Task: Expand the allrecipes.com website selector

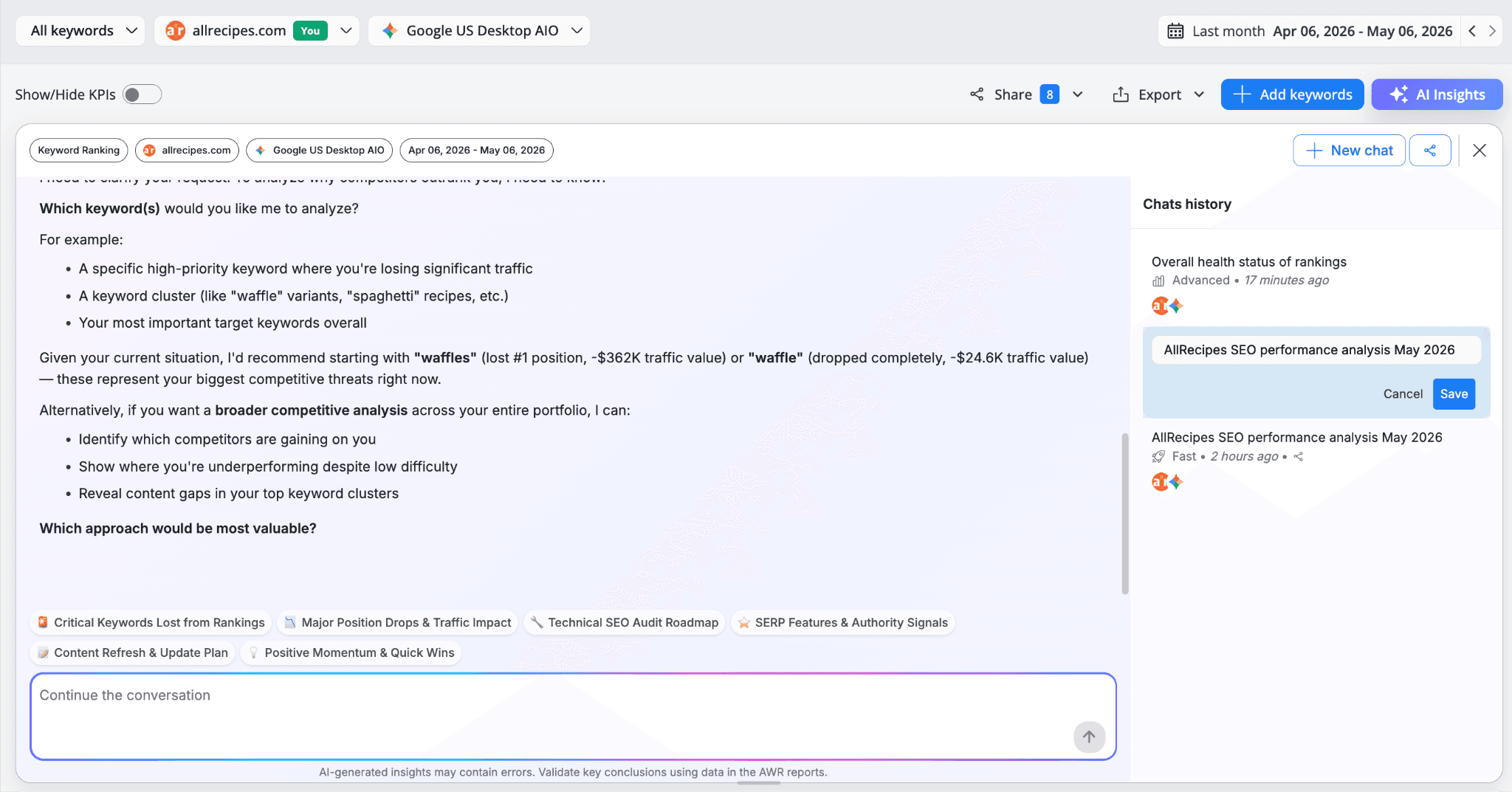Action: point(257,31)
